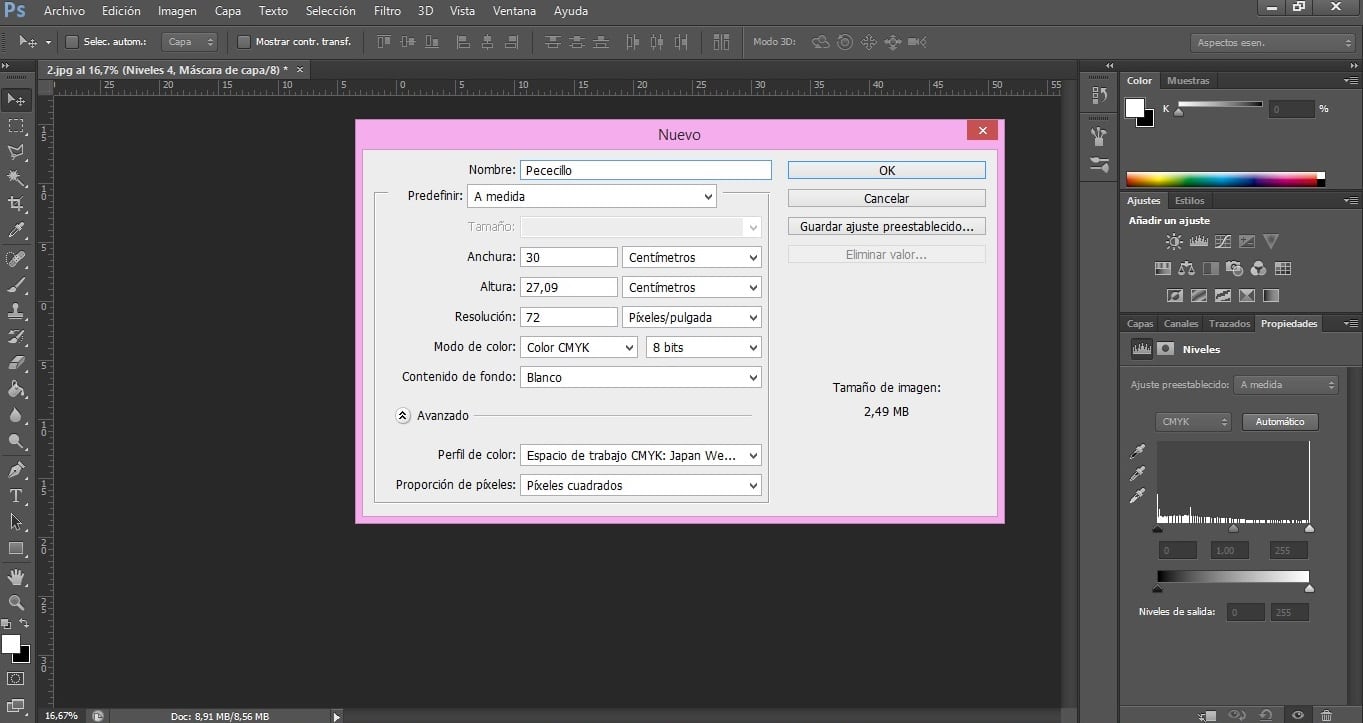This screenshot has width=1363, height=723.
Task: Add a Levels adjustment from Ajustes panel
Action: point(1198,241)
